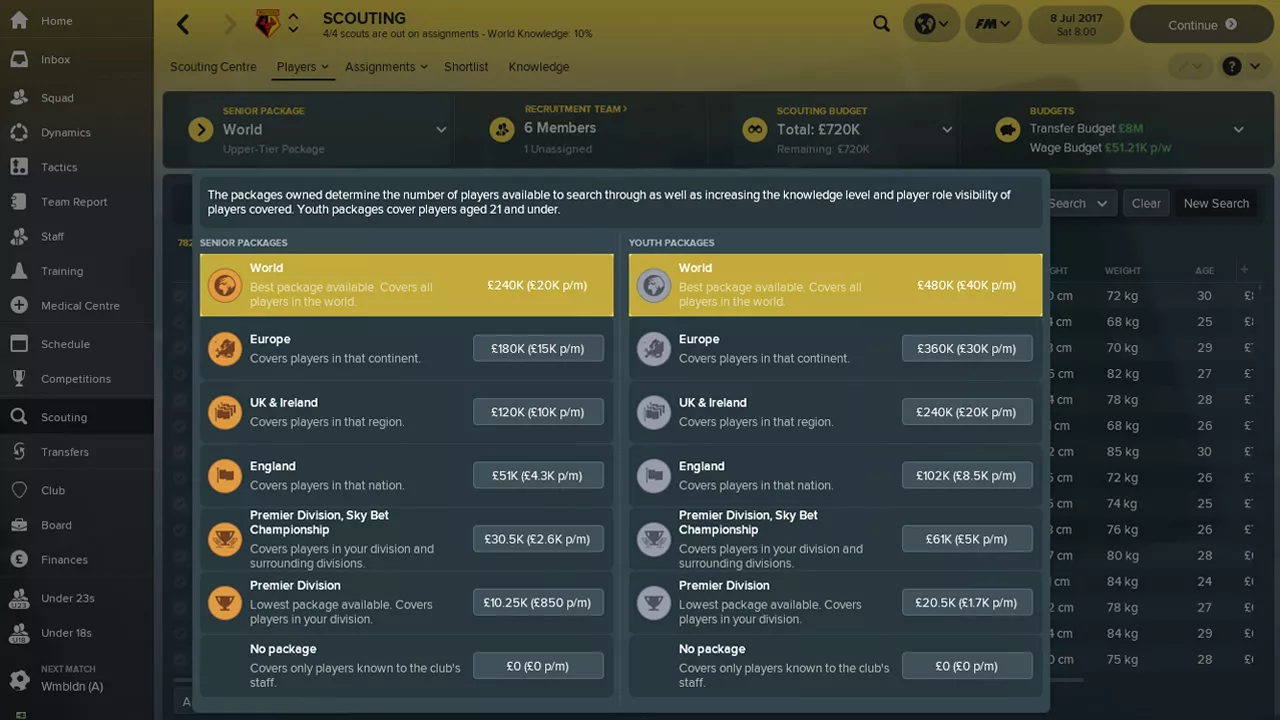The height and width of the screenshot is (720, 1280).
Task: Open the Medical Centre section
Action: click(79, 306)
